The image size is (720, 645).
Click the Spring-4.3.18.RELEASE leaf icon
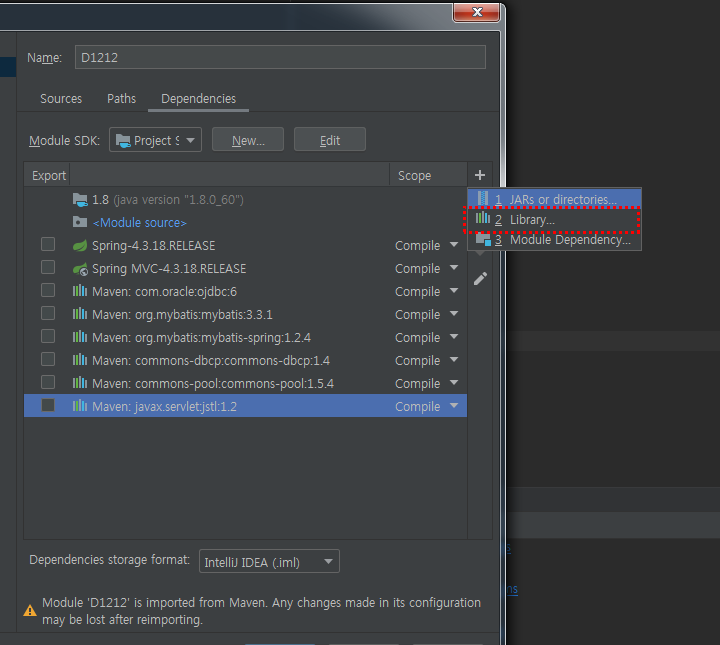click(80, 246)
